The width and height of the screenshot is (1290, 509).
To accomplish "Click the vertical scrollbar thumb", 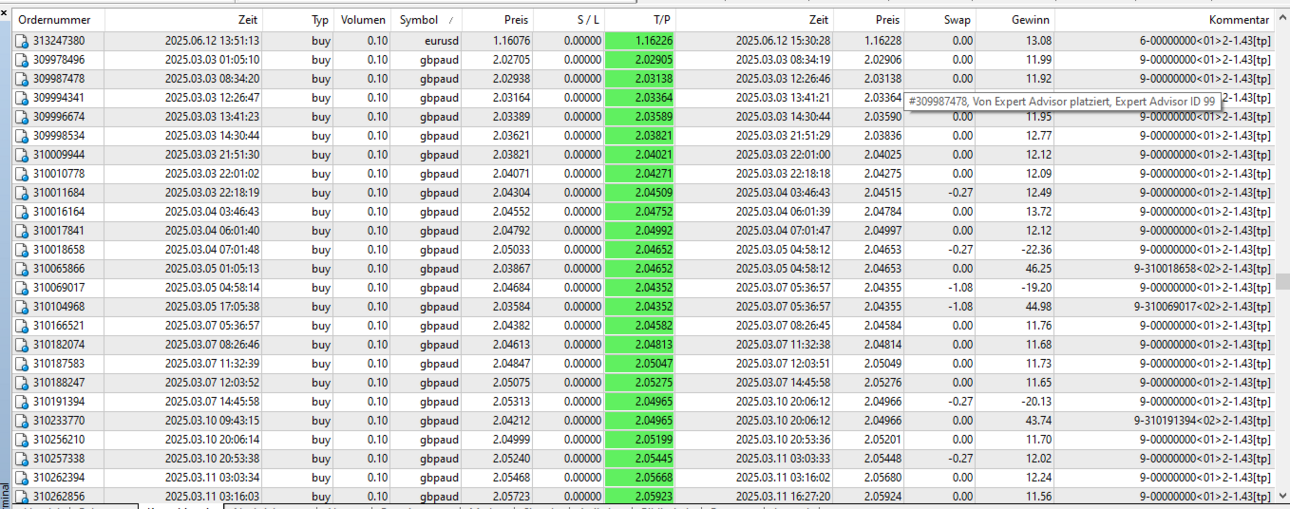I will (x=1283, y=282).
